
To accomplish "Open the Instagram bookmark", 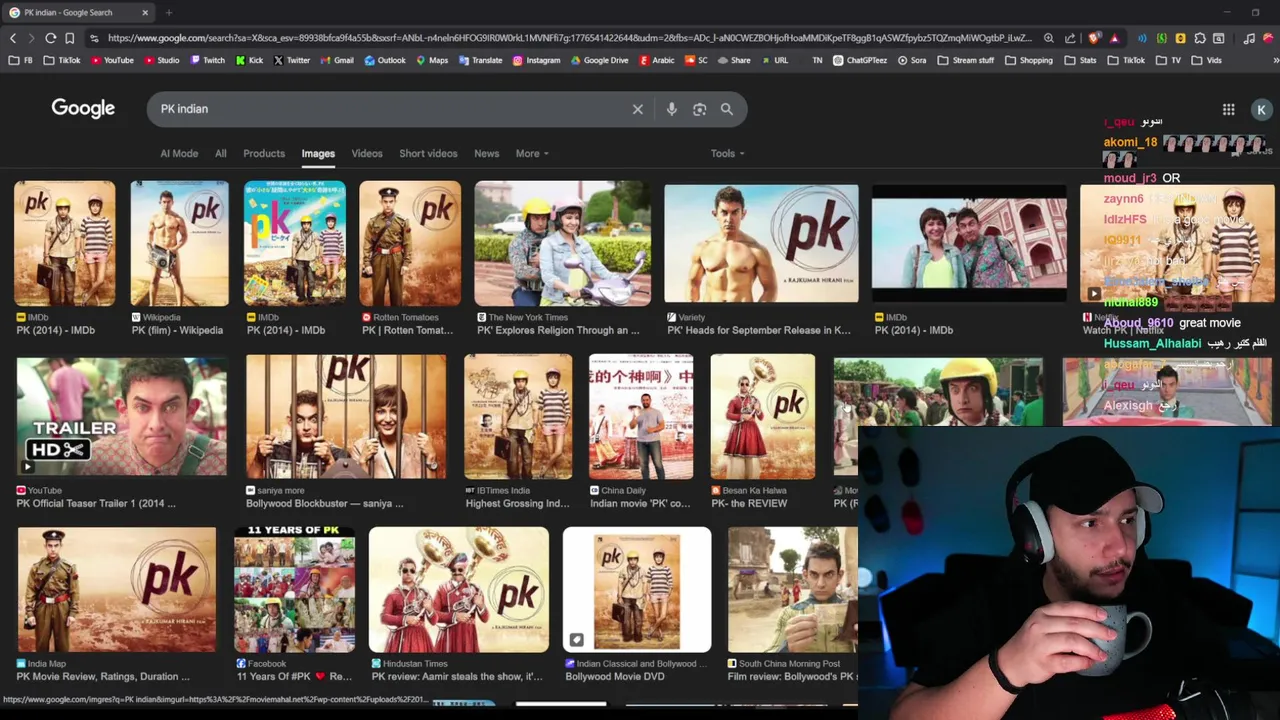I will [x=536, y=60].
